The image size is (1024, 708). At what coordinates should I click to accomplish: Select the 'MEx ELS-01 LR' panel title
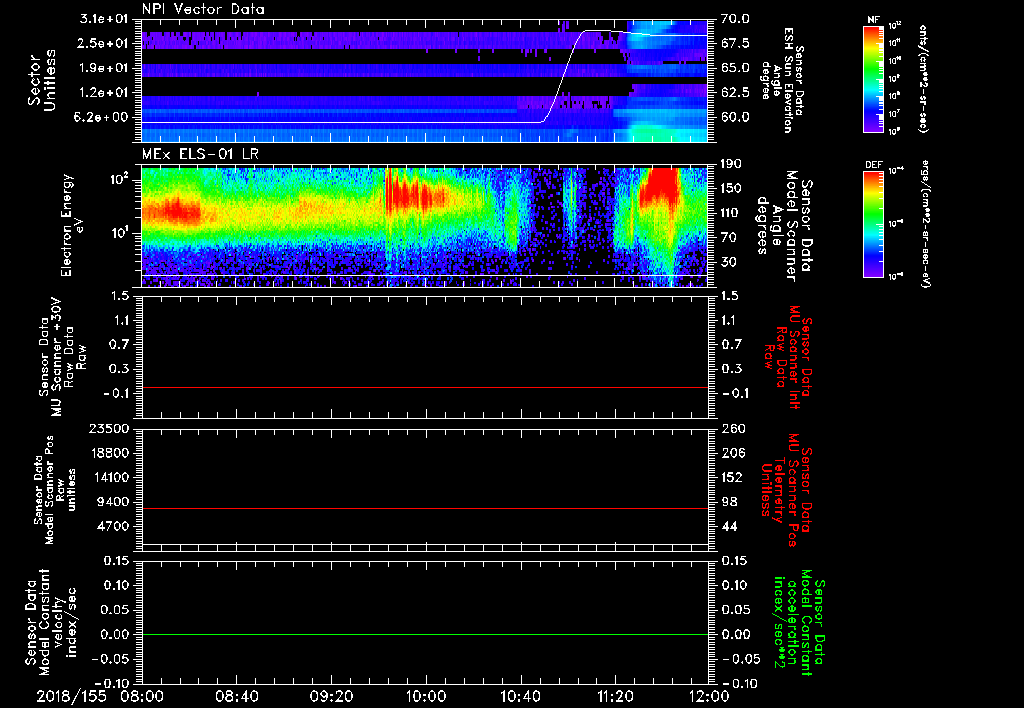click(200, 155)
